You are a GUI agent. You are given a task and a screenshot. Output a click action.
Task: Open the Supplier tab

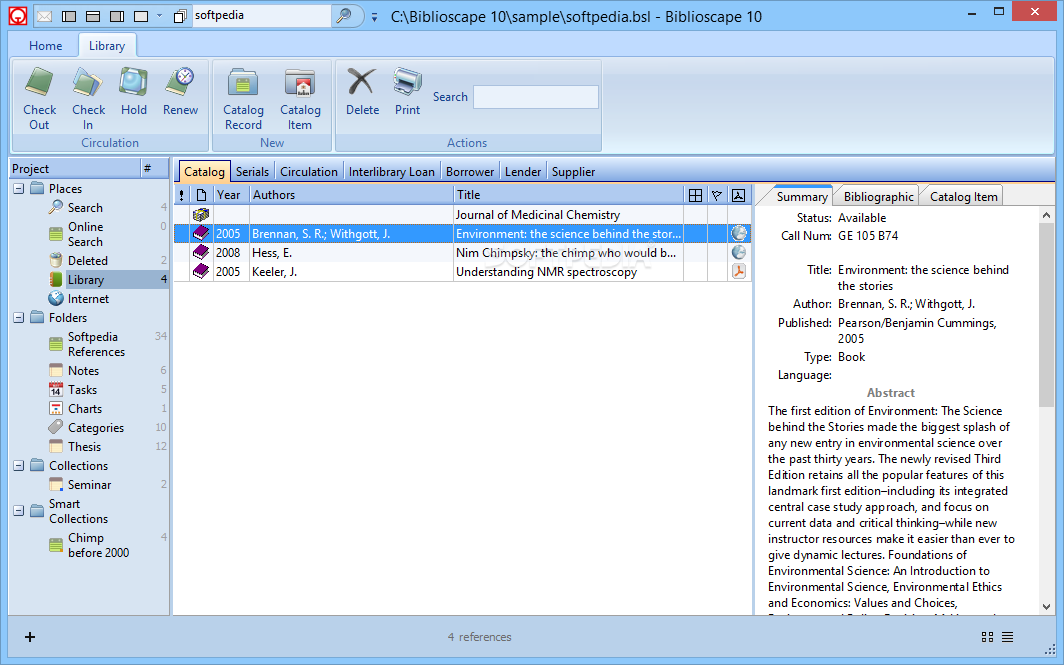tap(573, 172)
